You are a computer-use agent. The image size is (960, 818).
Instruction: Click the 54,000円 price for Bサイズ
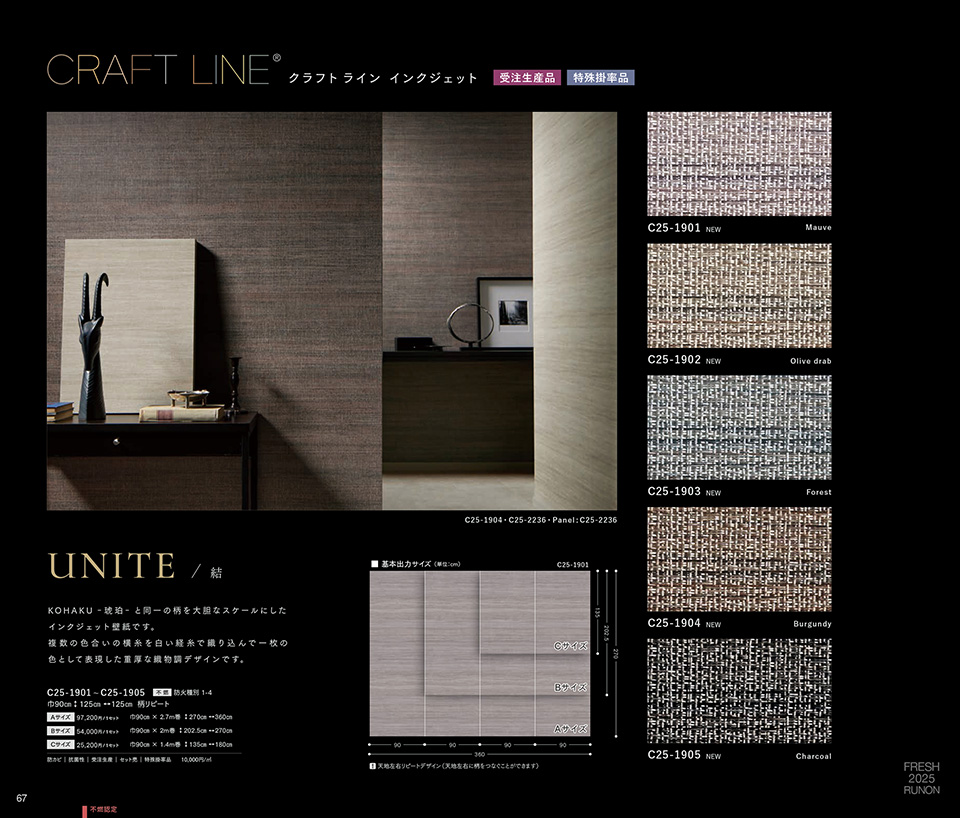pos(98,731)
